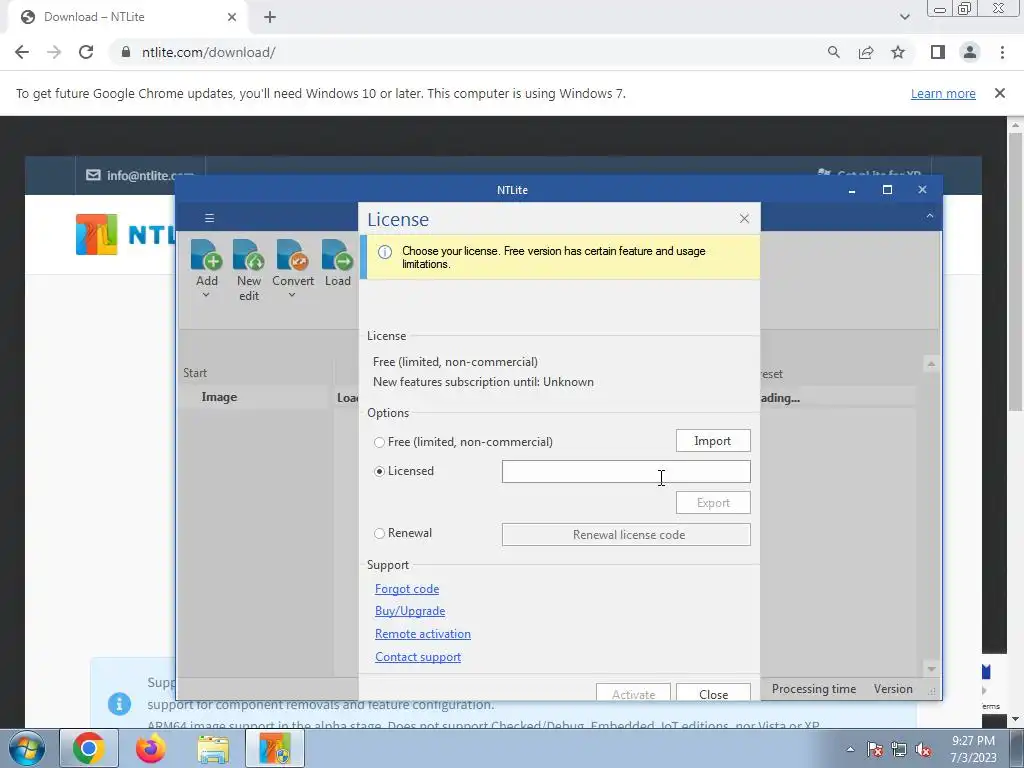Click the Action Center flag tray icon
1024x768 pixels.
point(875,749)
